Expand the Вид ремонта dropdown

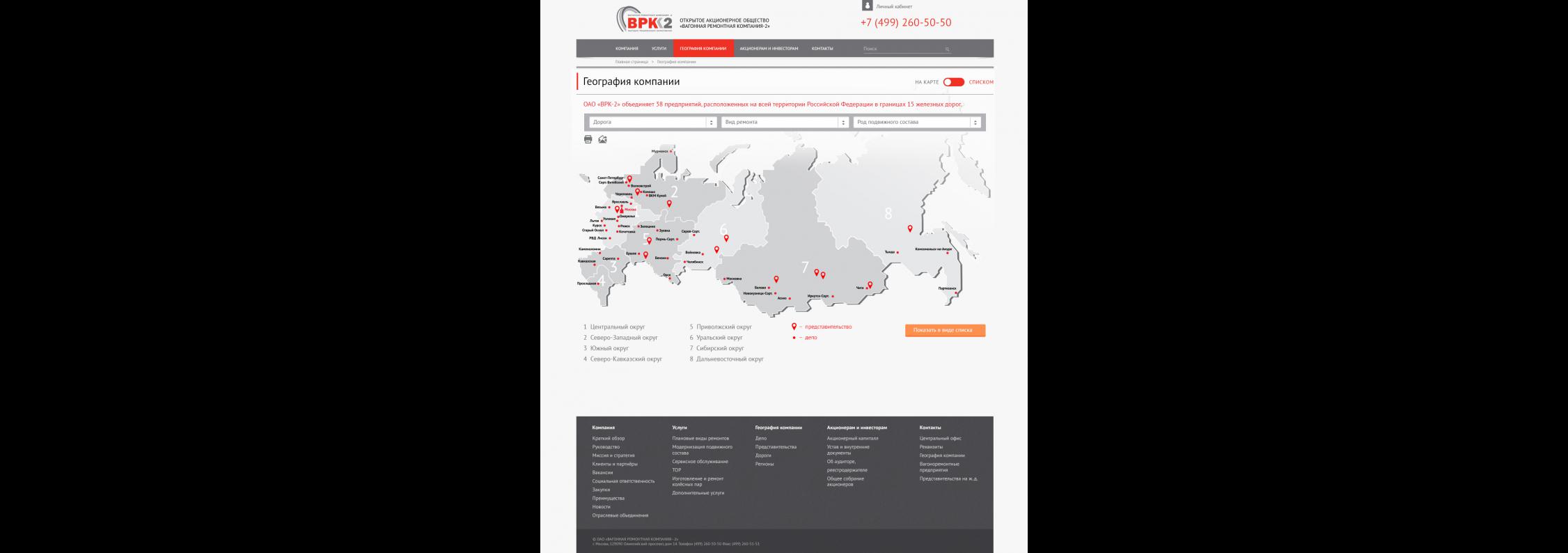785,123
